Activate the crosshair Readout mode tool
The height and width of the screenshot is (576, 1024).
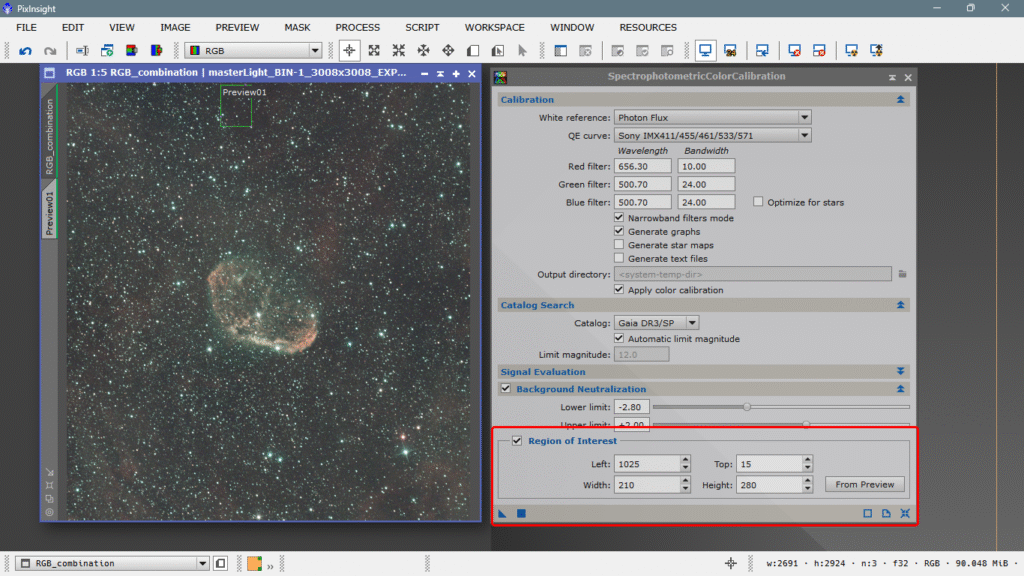349,50
